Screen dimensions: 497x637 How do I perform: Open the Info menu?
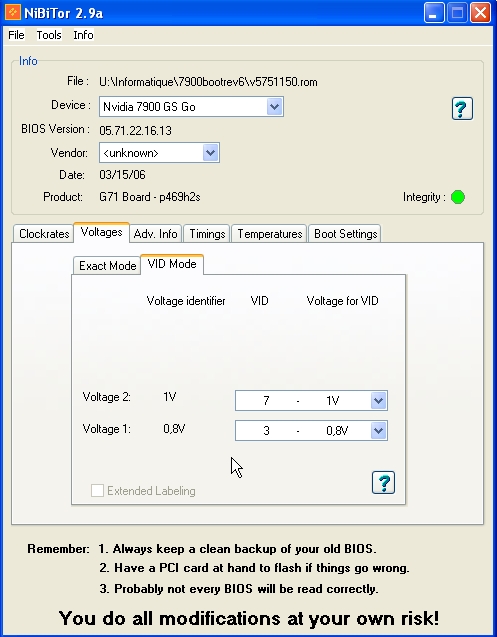coord(83,35)
